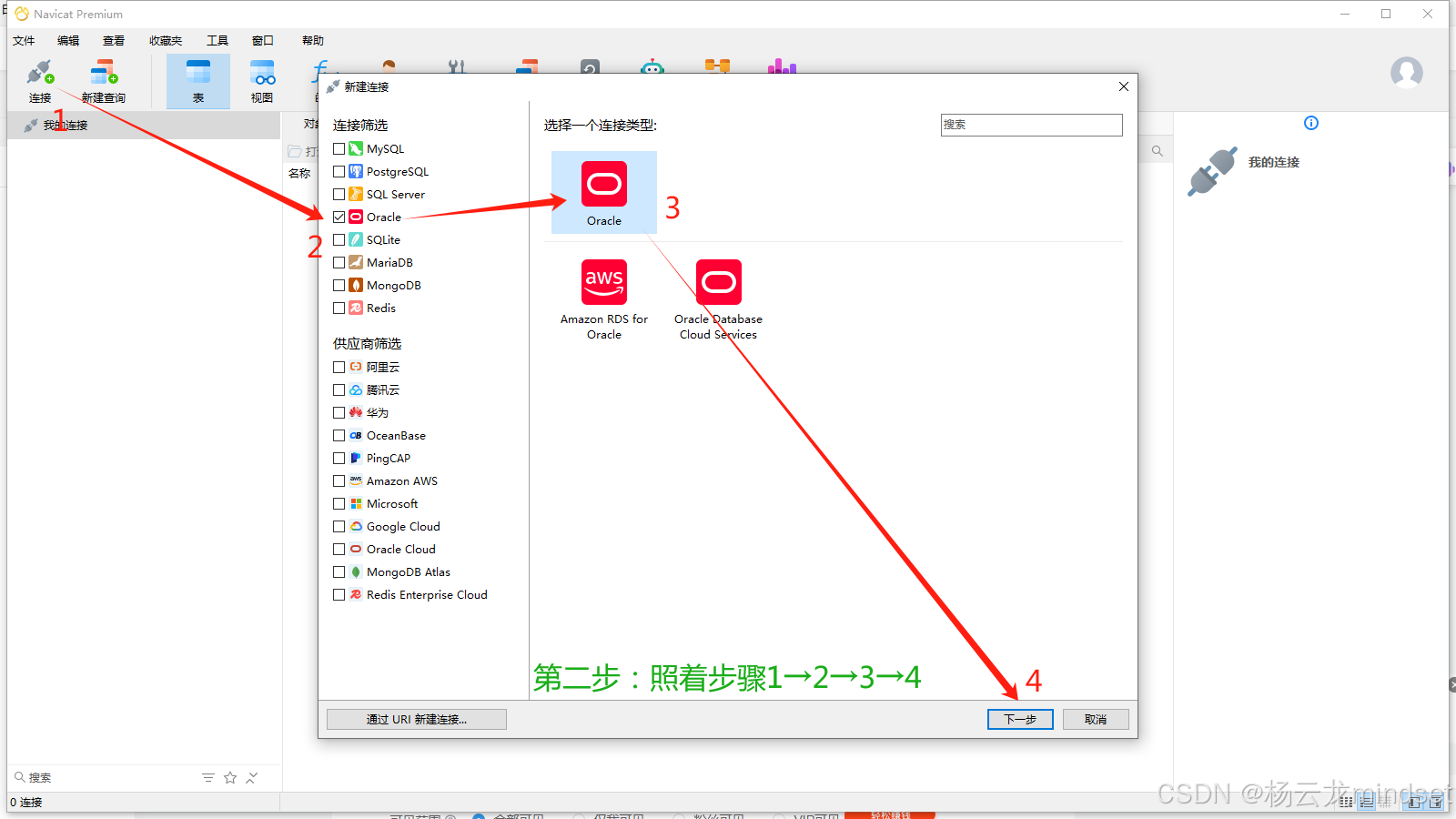The width and height of the screenshot is (1456, 819).
Task: Open the 文件 menu
Action: coord(24,40)
